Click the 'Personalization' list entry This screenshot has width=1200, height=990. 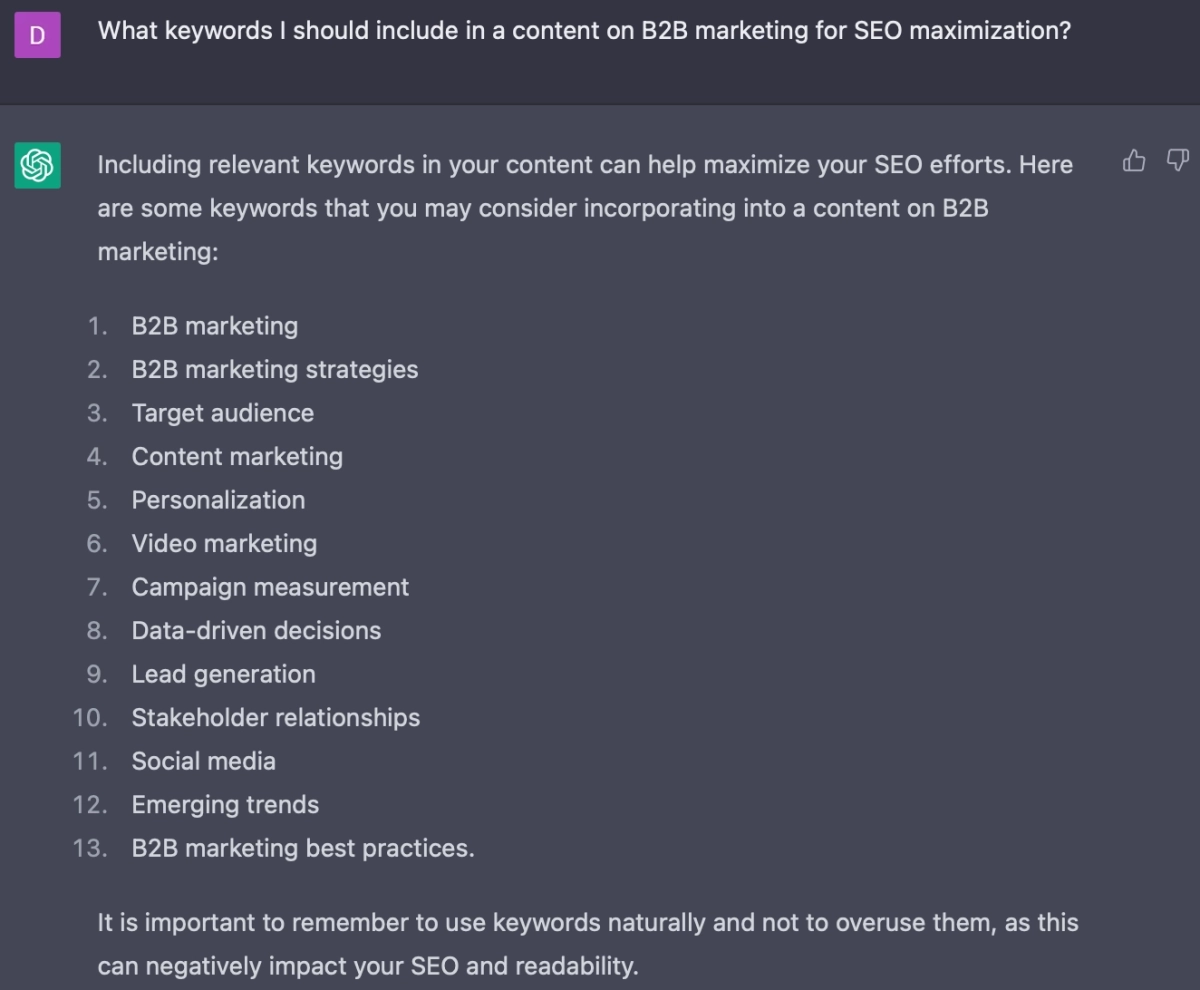click(x=218, y=500)
